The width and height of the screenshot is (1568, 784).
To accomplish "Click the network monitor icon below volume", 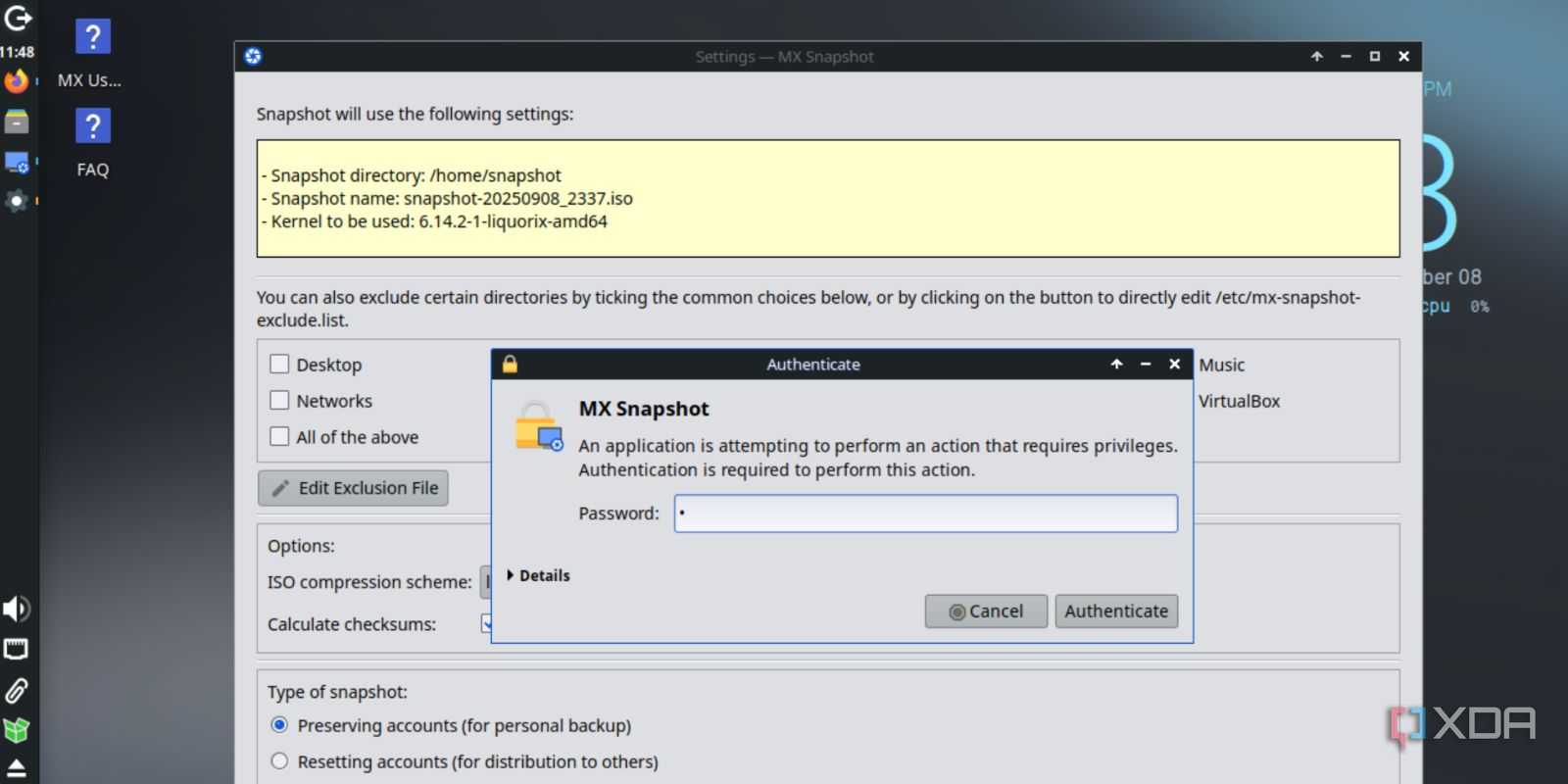I will pyautogui.click(x=17, y=649).
